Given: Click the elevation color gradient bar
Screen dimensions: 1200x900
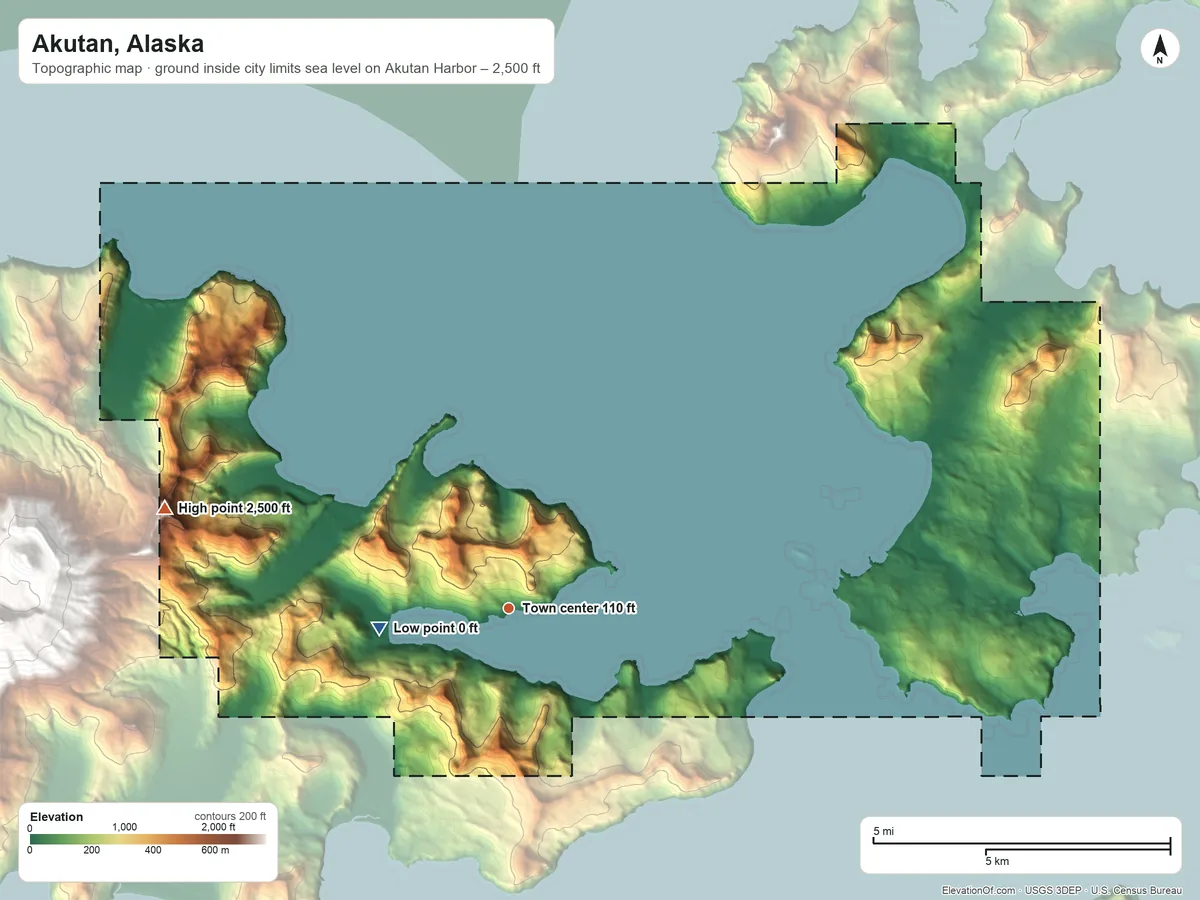Looking at the screenshot, I should coord(148,839).
